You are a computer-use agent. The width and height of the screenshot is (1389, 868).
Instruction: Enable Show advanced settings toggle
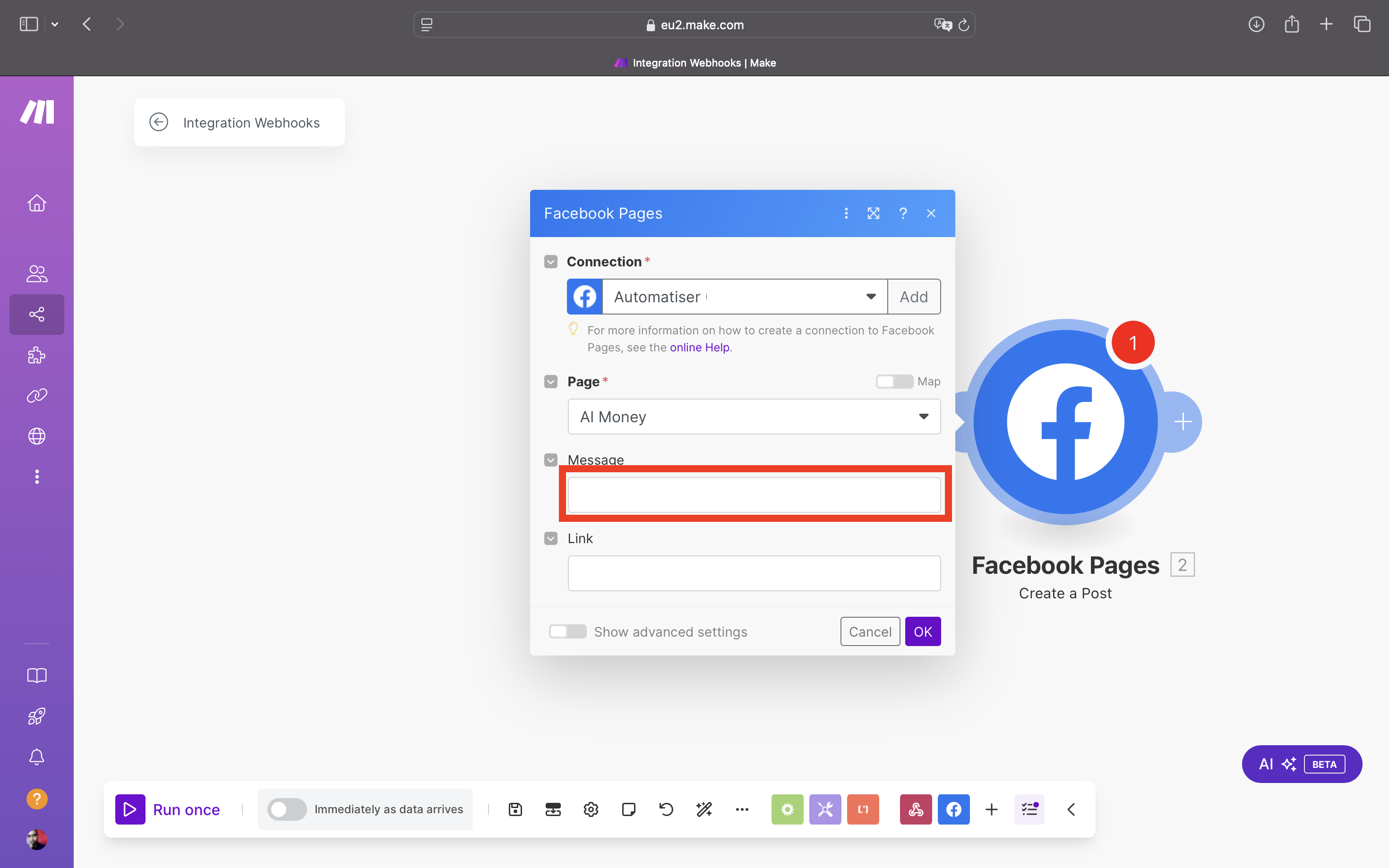click(x=567, y=631)
